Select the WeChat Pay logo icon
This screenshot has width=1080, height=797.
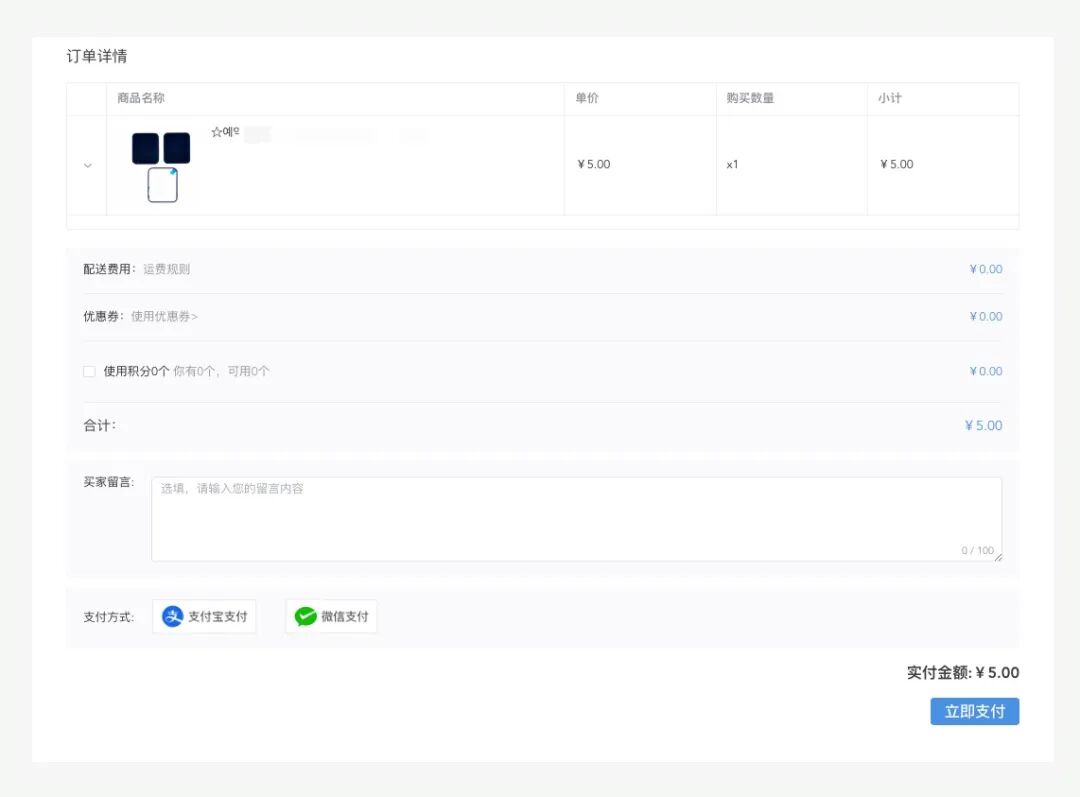pyautogui.click(x=305, y=616)
